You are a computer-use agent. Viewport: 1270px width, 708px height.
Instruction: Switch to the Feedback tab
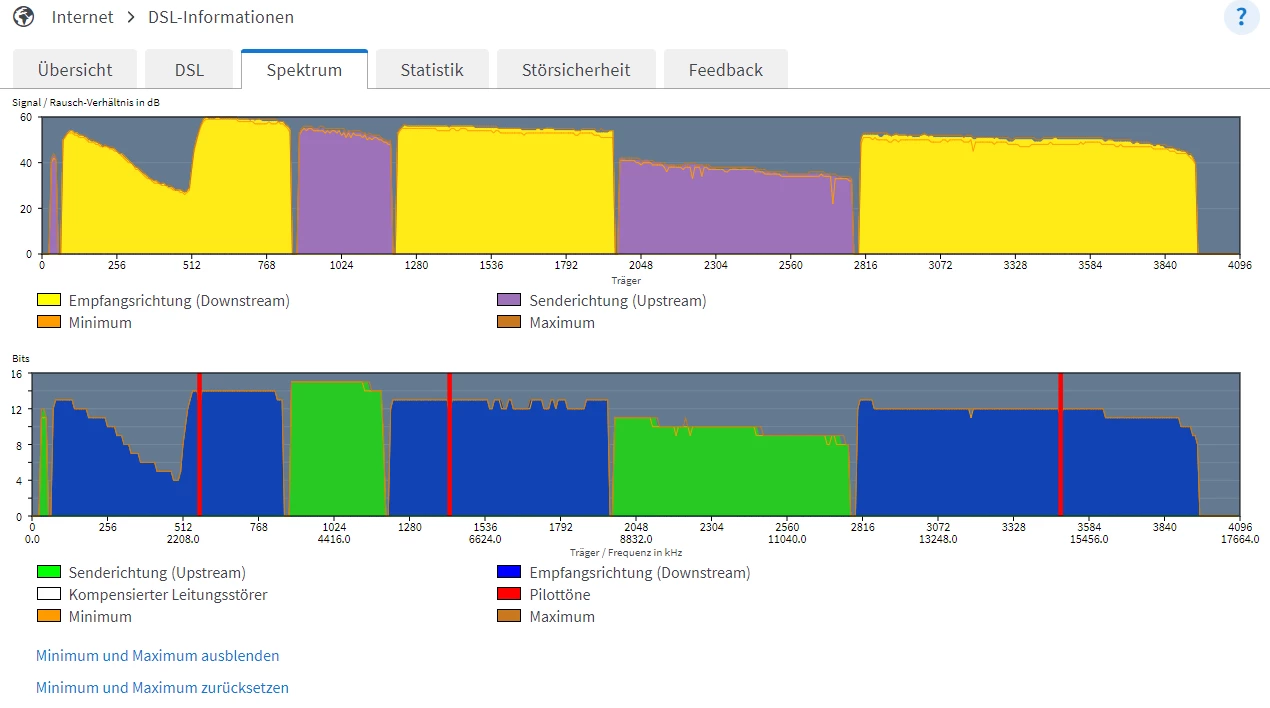[726, 70]
